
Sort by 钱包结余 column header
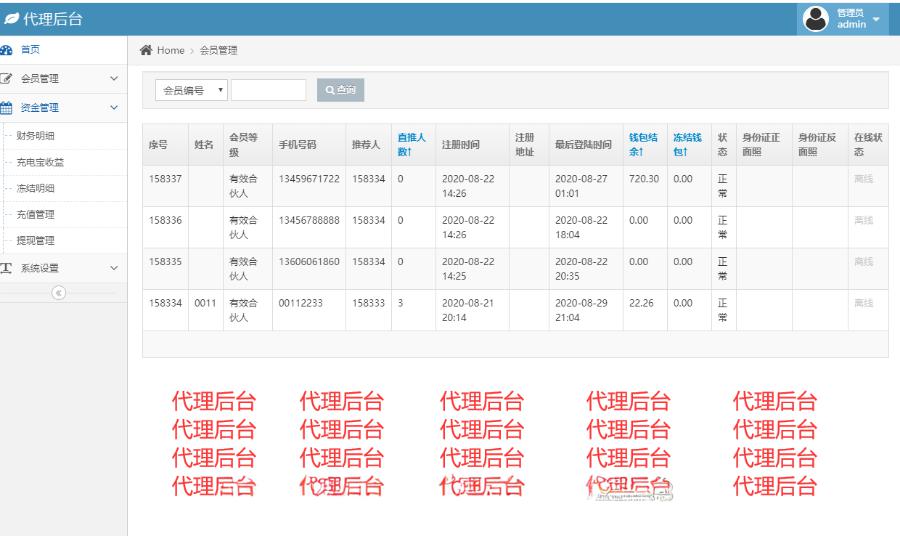pos(643,145)
